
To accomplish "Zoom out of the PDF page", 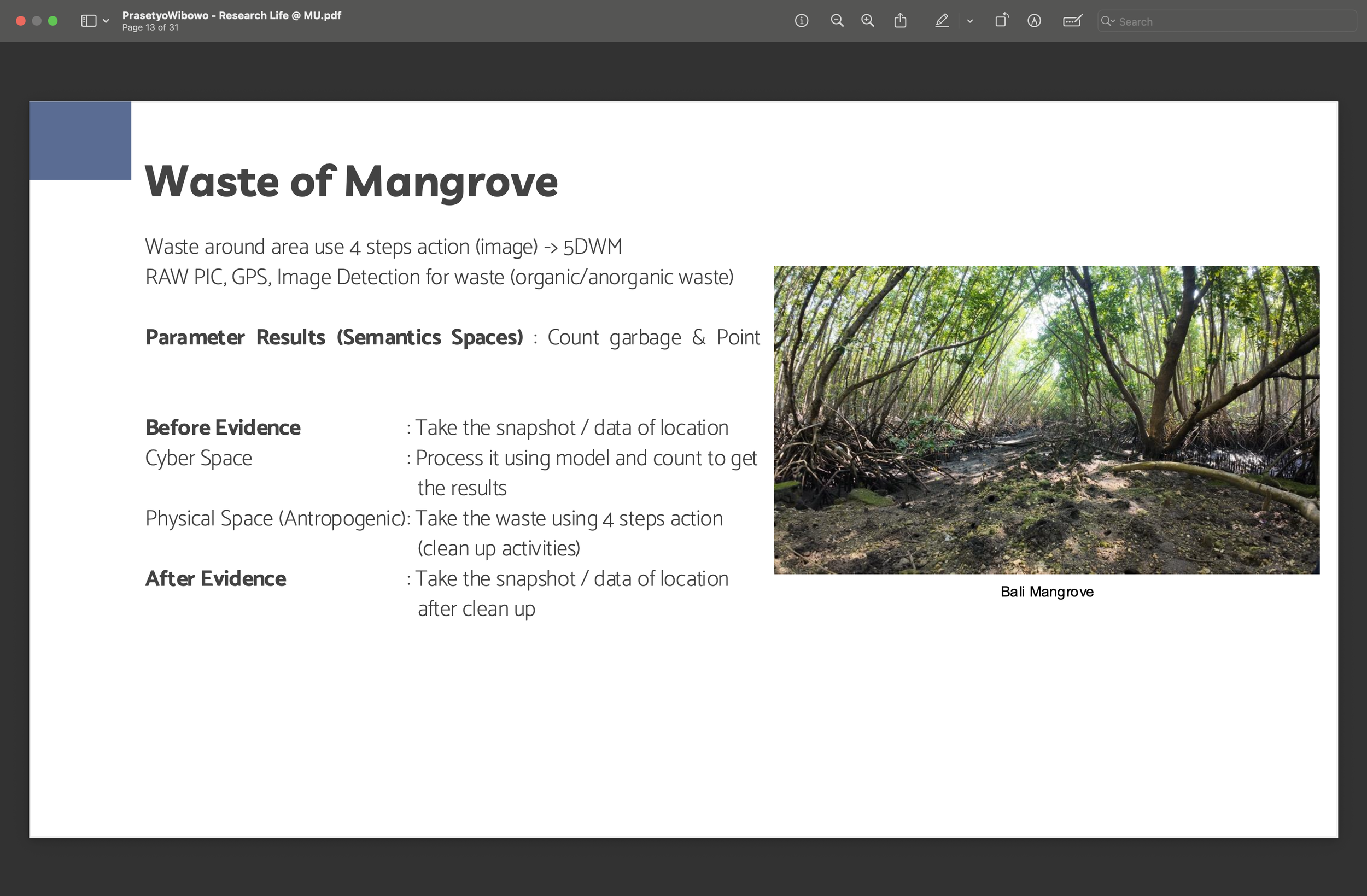I will pyautogui.click(x=837, y=21).
